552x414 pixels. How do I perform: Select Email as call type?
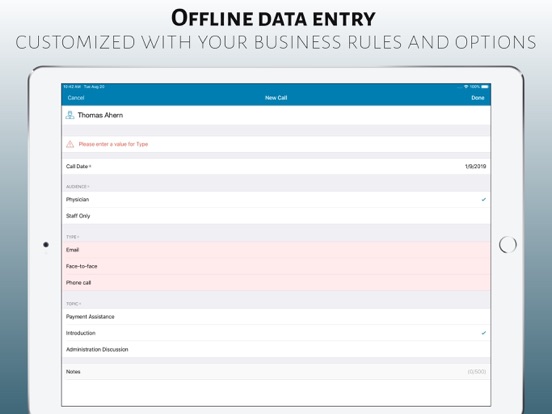[x=276, y=250]
